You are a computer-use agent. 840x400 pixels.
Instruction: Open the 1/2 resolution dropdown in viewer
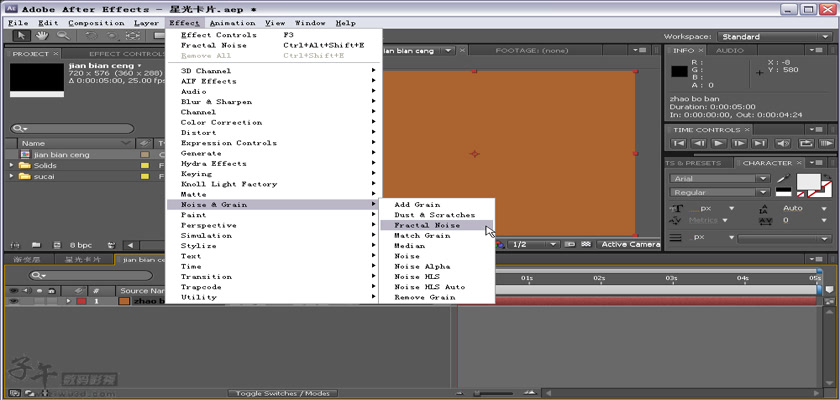tap(533, 244)
